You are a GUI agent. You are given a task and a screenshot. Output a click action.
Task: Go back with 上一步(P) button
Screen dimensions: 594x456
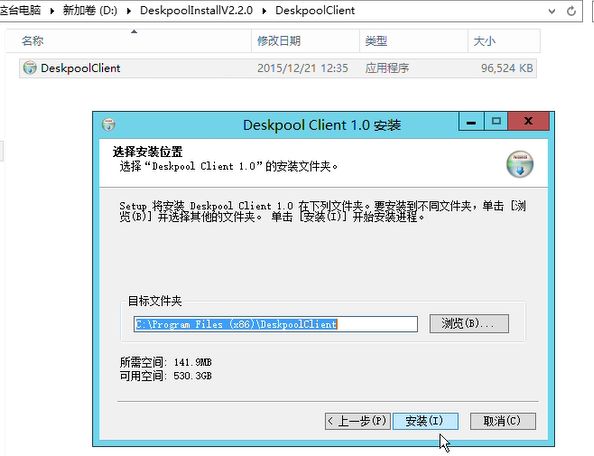tap(358, 421)
